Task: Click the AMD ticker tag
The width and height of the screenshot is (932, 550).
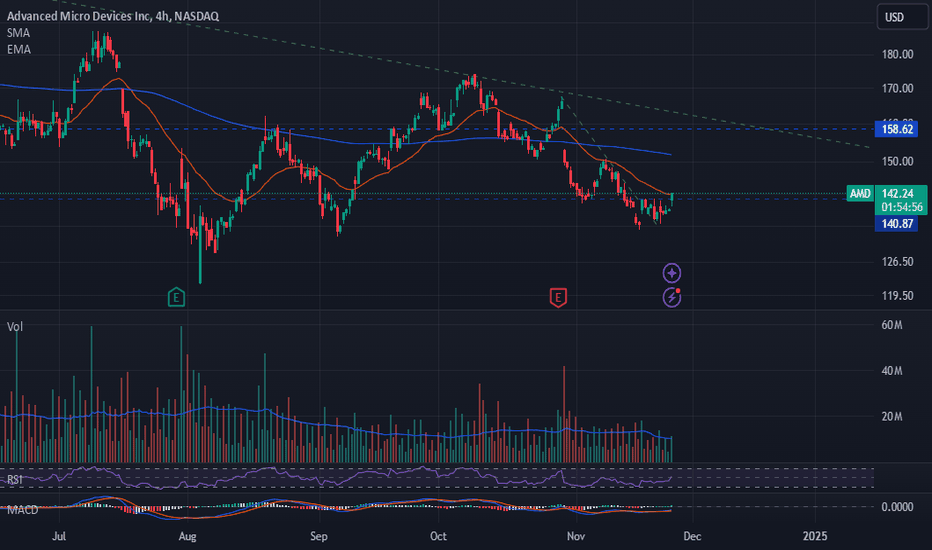Action: pos(859,193)
